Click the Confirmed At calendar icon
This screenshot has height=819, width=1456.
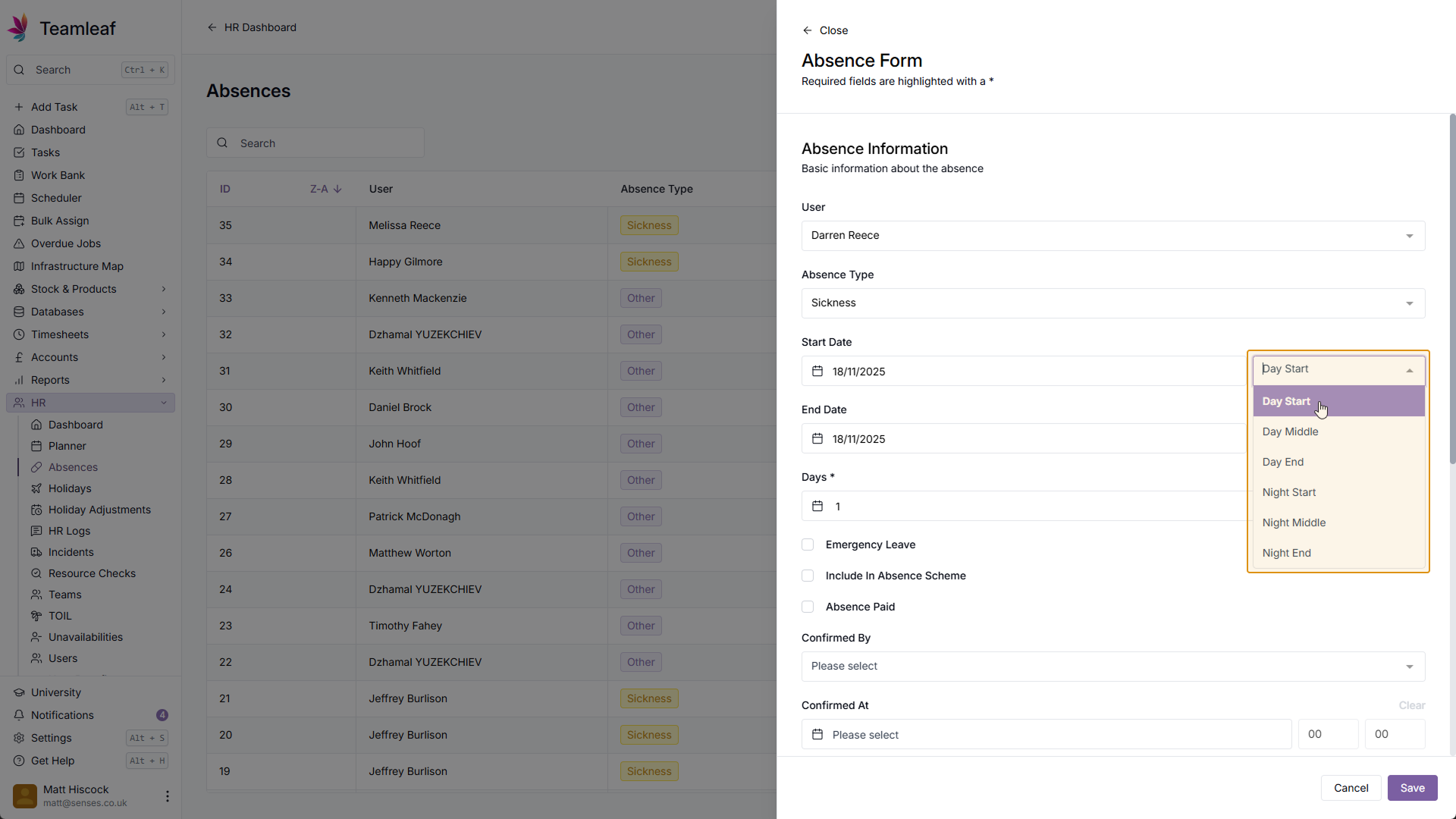(x=817, y=734)
